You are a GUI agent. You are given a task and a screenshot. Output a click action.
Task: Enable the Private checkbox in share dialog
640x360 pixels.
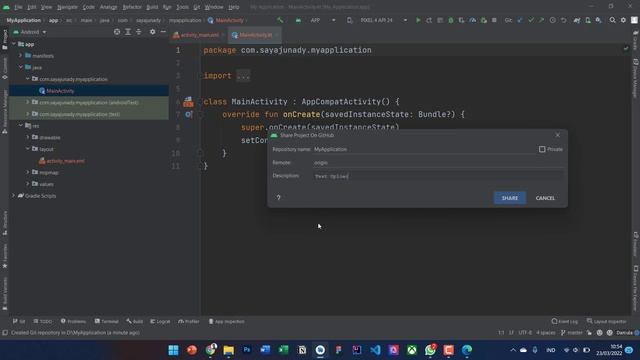coord(542,149)
